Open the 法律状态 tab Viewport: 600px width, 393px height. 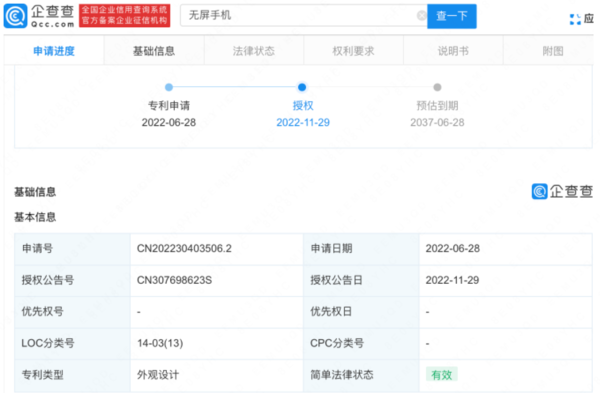click(x=254, y=51)
